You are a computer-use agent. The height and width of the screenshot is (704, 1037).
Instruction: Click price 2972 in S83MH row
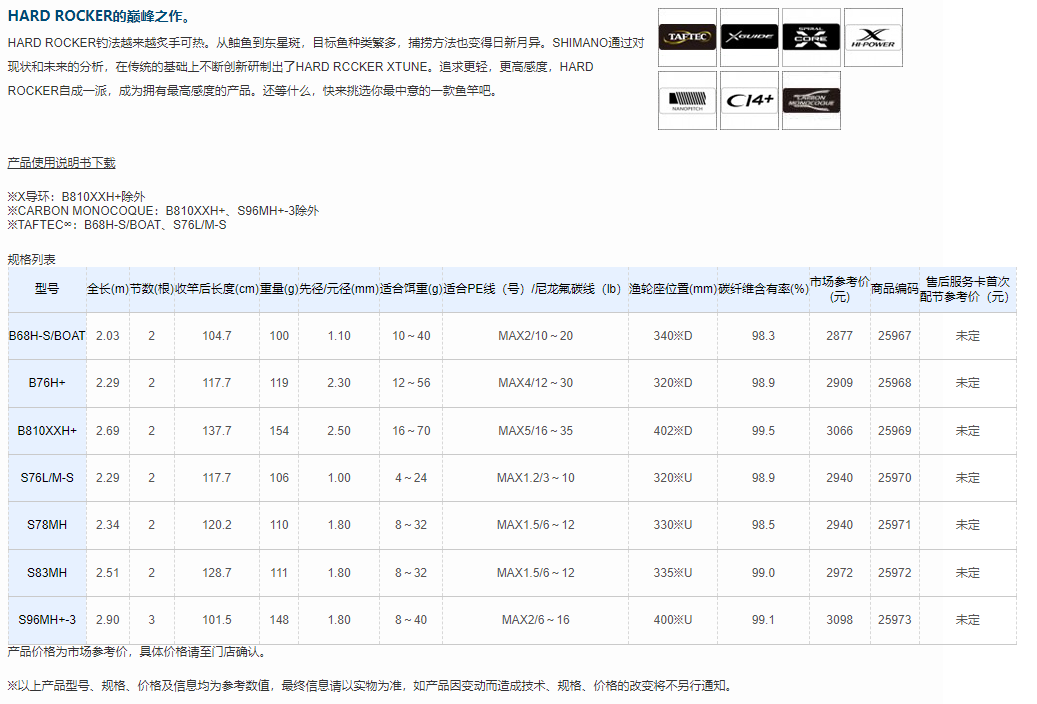click(x=839, y=572)
